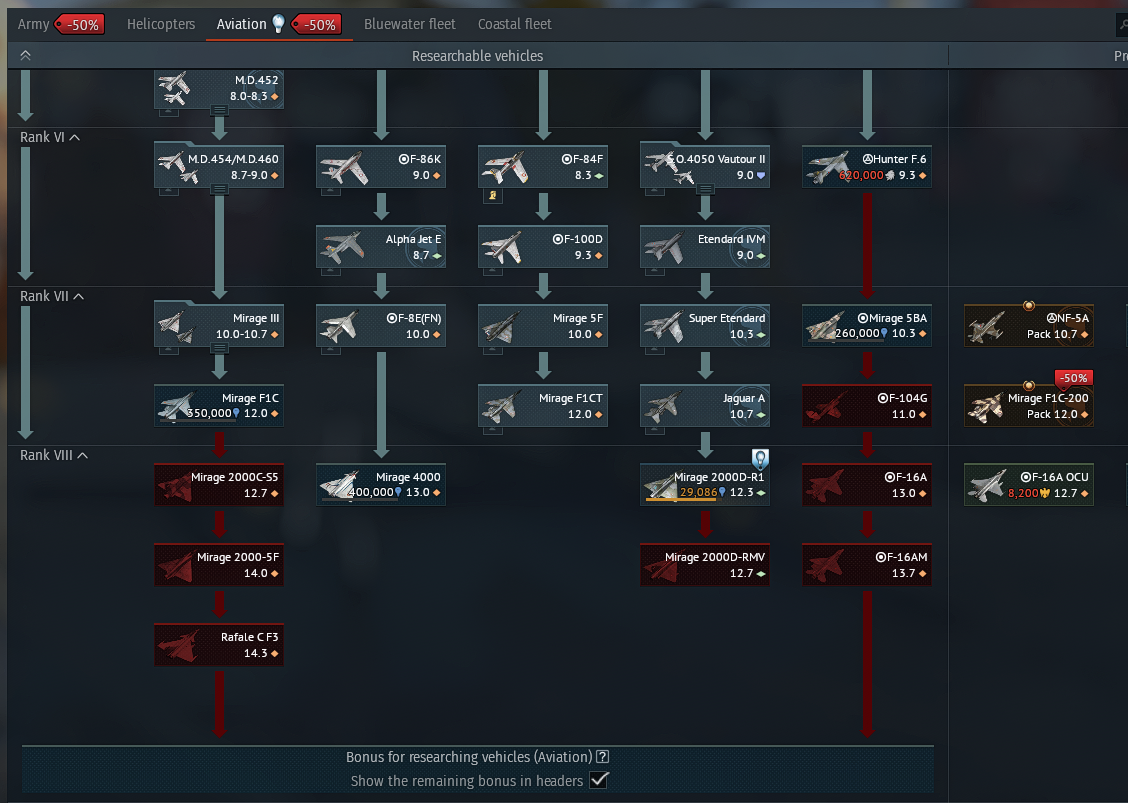This screenshot has width=1128, height=803.
Task: Select the locked Rafale C F3
Action: coord(219,644)
